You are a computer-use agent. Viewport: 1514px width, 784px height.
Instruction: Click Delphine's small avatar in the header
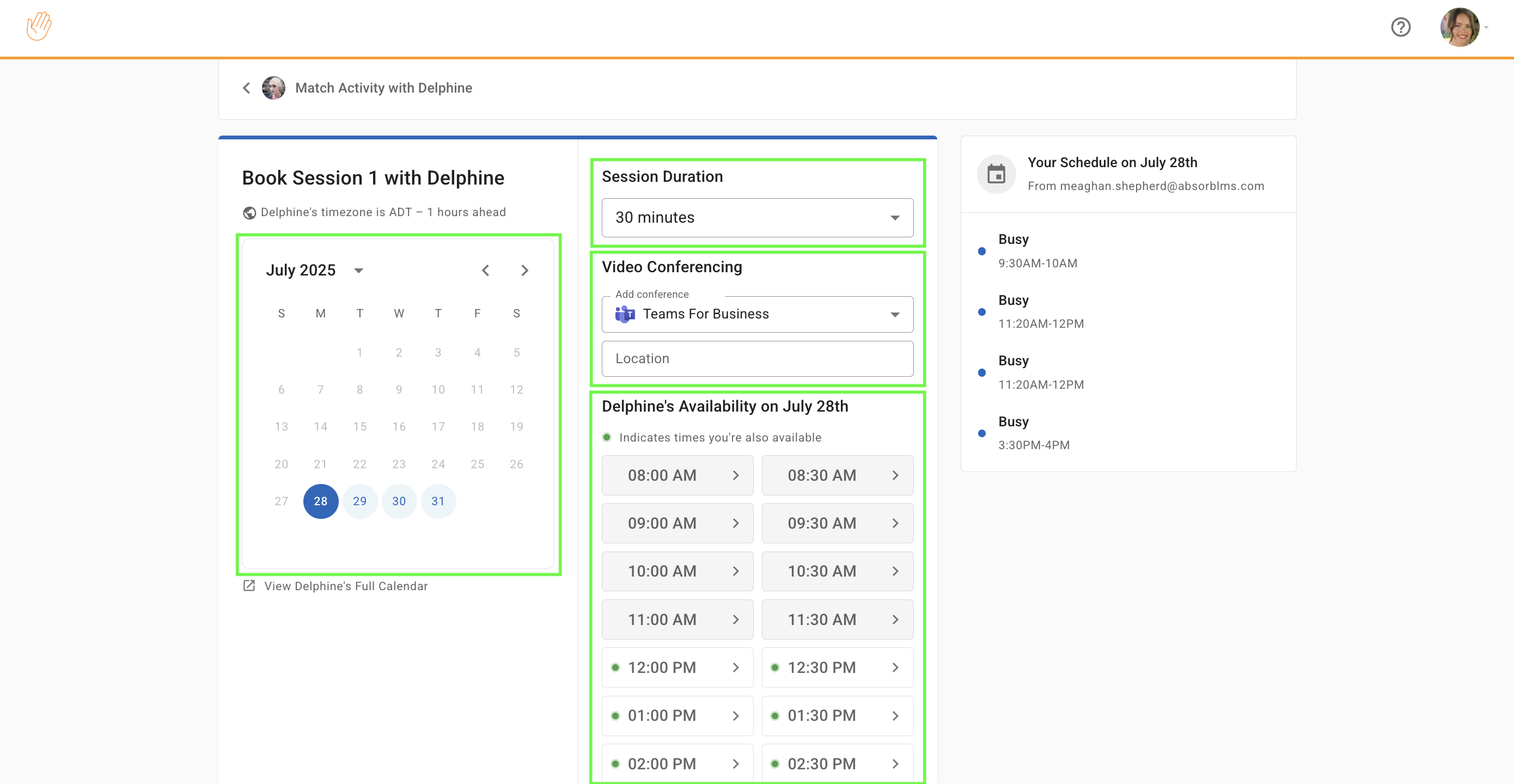pyautogui.click(x=273, y=88)
